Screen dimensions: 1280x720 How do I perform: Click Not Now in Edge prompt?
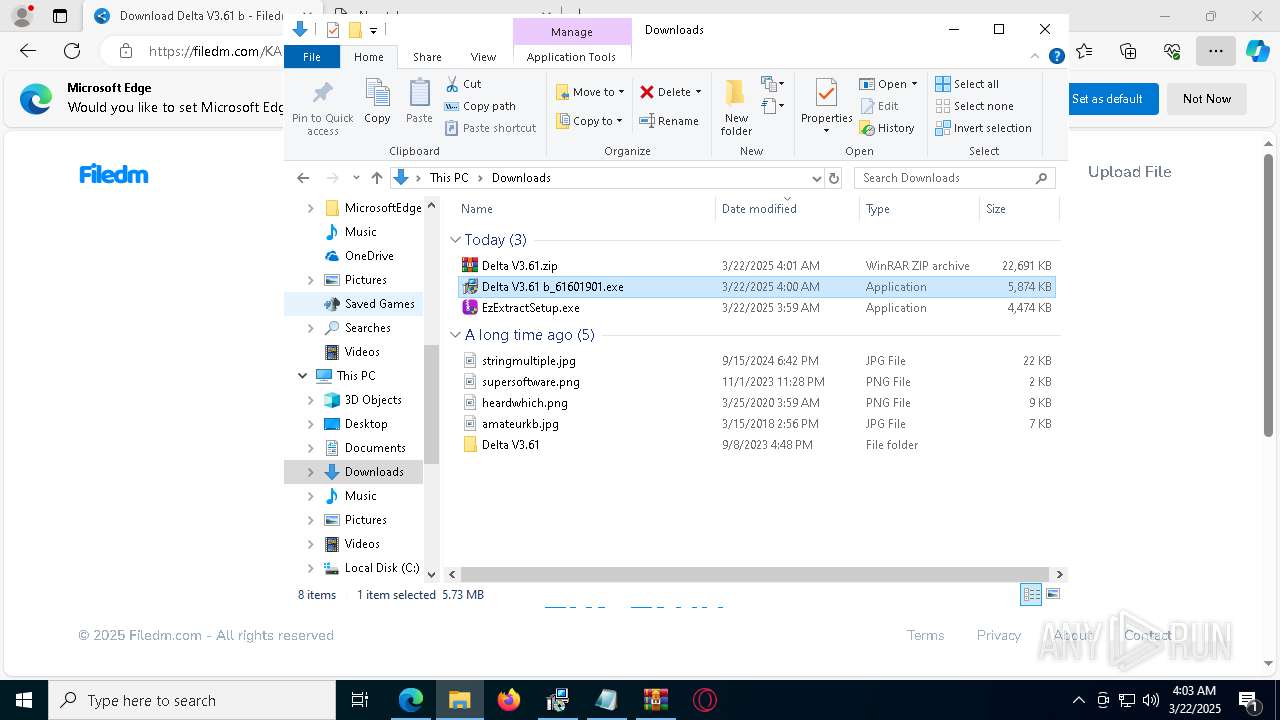coord(1207,99)
